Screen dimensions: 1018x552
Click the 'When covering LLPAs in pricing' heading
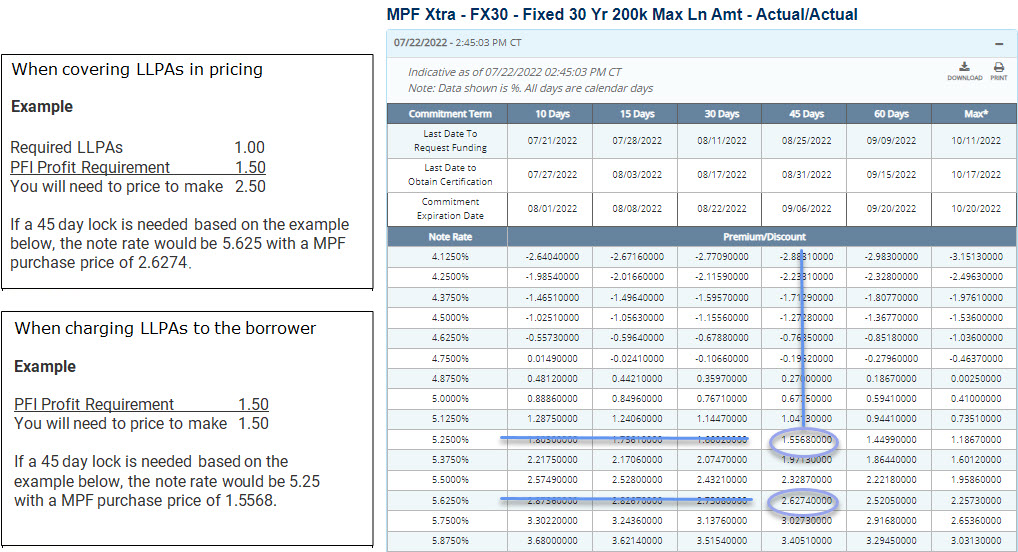click(x=137, y=69)
